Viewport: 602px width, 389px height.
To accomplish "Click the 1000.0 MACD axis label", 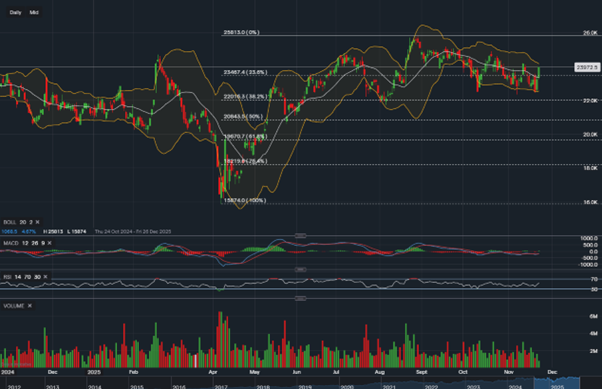I will (x=589, y=238).
